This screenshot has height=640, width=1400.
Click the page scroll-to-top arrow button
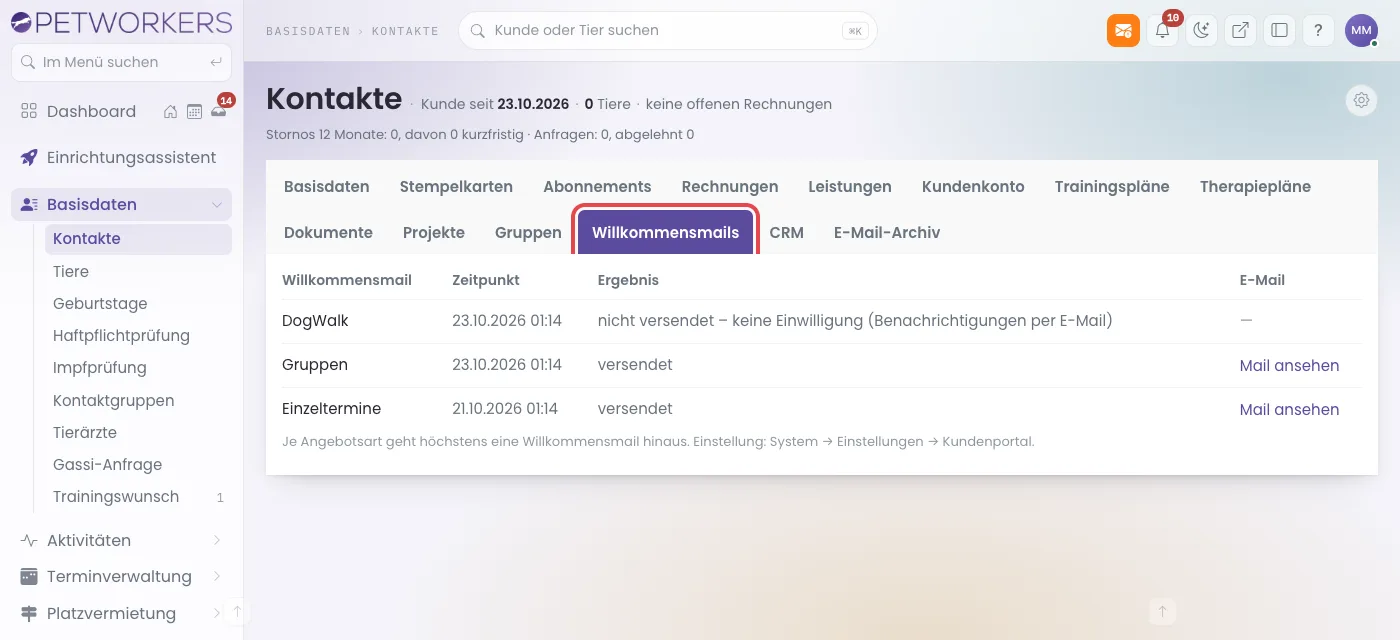[1161, 611]
